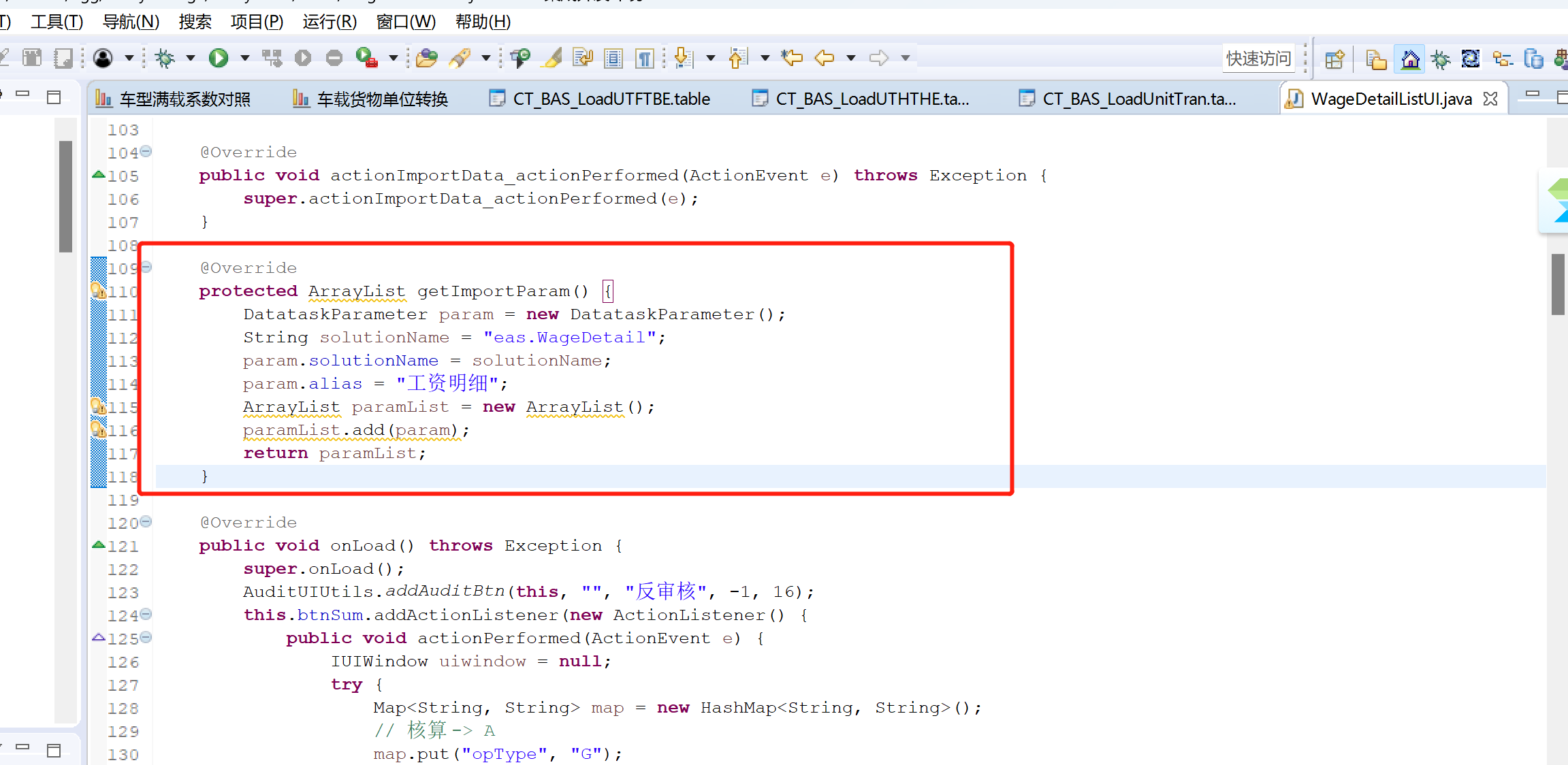Click the Back navigation arrow
The width and height of the screenshot is (1568, 765).
click(x=825, y=59)
